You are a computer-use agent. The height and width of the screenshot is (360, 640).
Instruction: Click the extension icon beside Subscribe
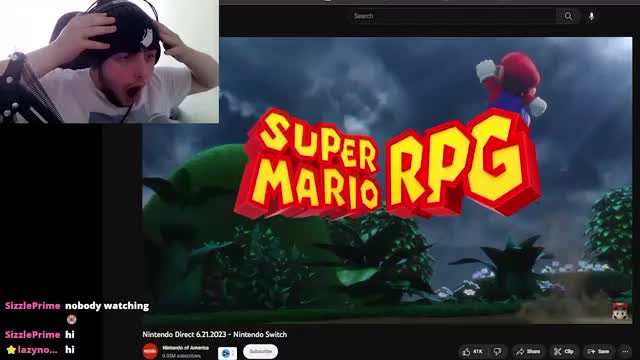pos(227,353)
